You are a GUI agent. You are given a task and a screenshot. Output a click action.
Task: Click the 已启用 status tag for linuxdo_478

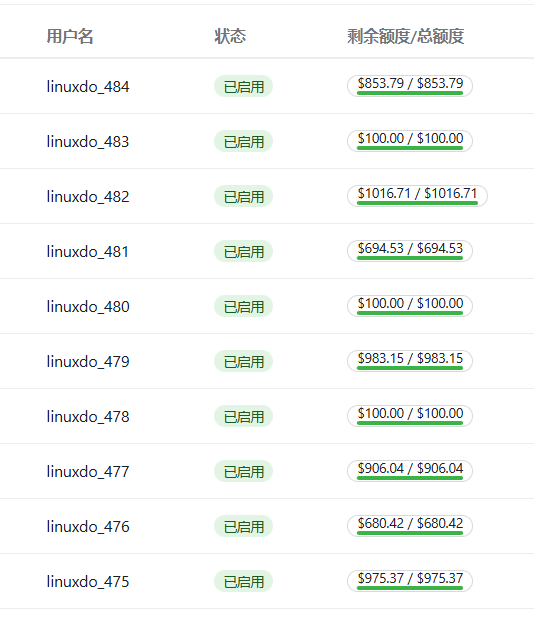(x=244, y=416)
